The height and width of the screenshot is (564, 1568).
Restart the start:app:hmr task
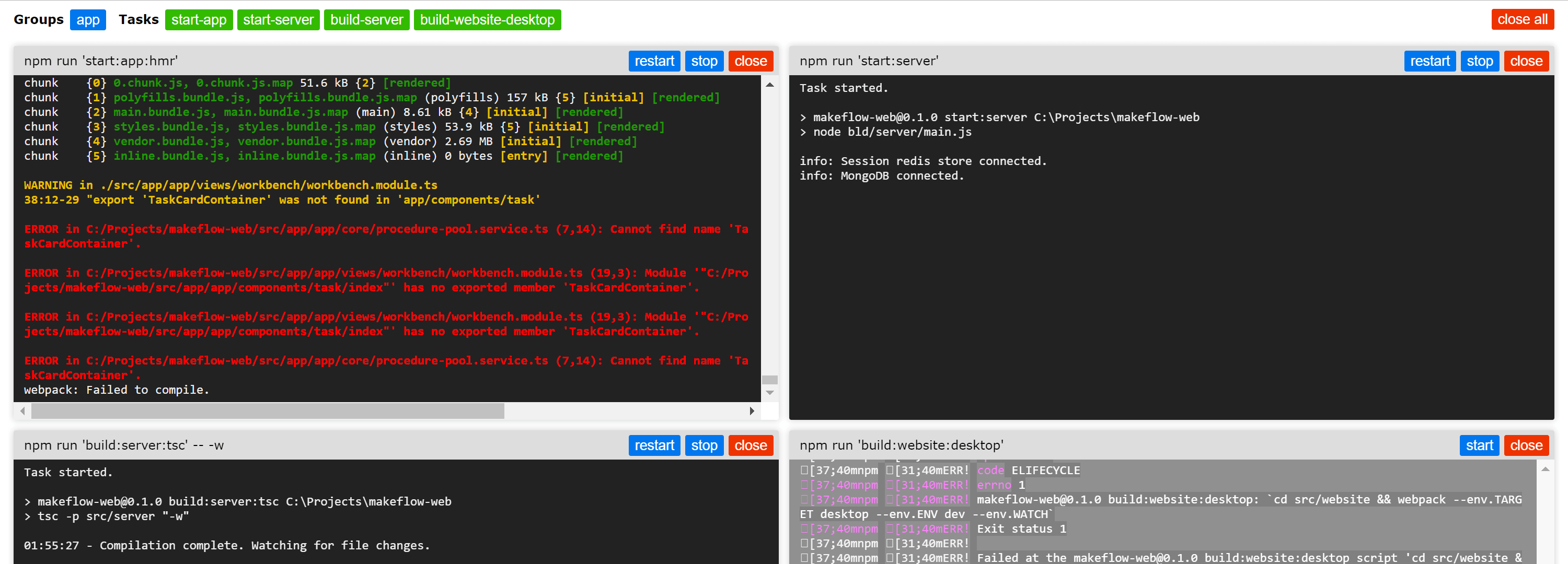click(x=654, y=61)
